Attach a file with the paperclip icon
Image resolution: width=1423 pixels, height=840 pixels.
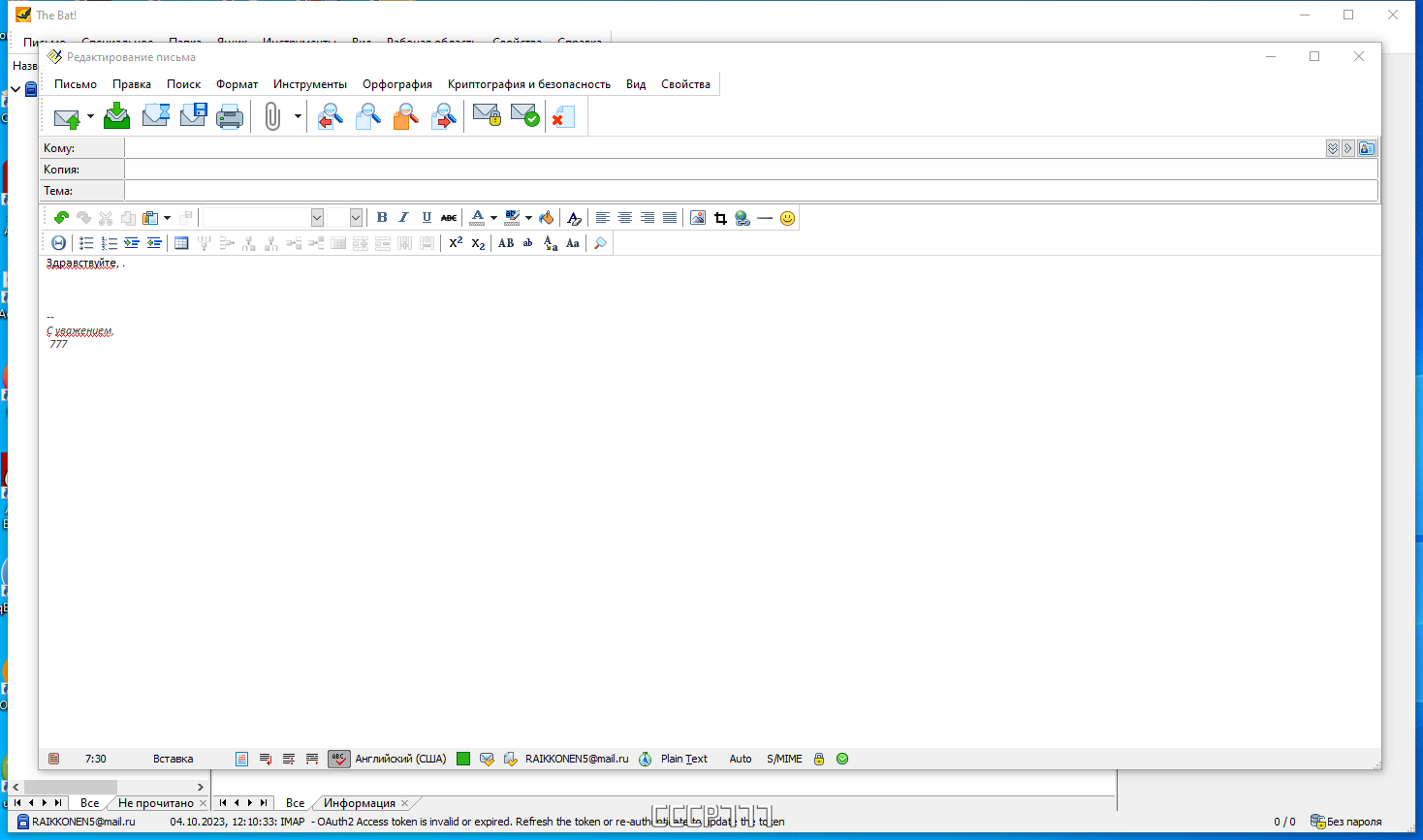click(x=272, y=117)
